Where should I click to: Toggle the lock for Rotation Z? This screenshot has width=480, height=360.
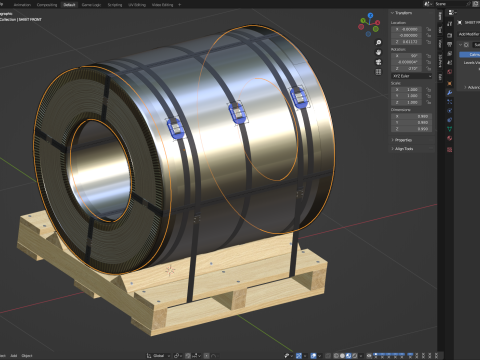point(428,68)
